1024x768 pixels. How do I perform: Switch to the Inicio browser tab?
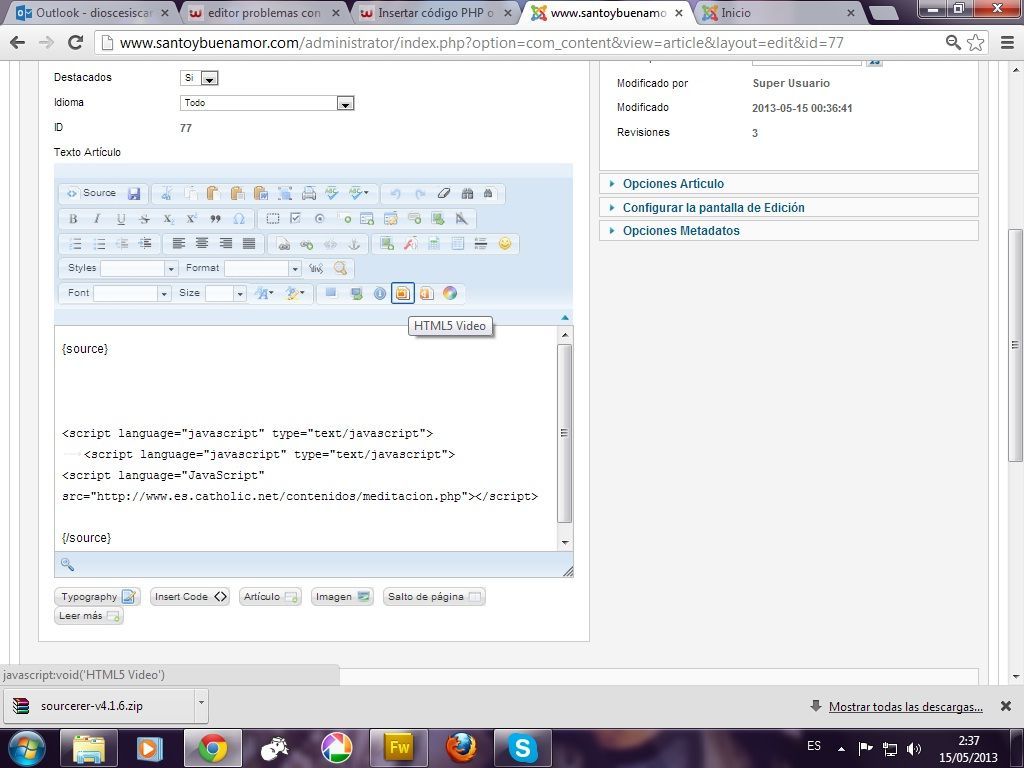pos(778,12)
